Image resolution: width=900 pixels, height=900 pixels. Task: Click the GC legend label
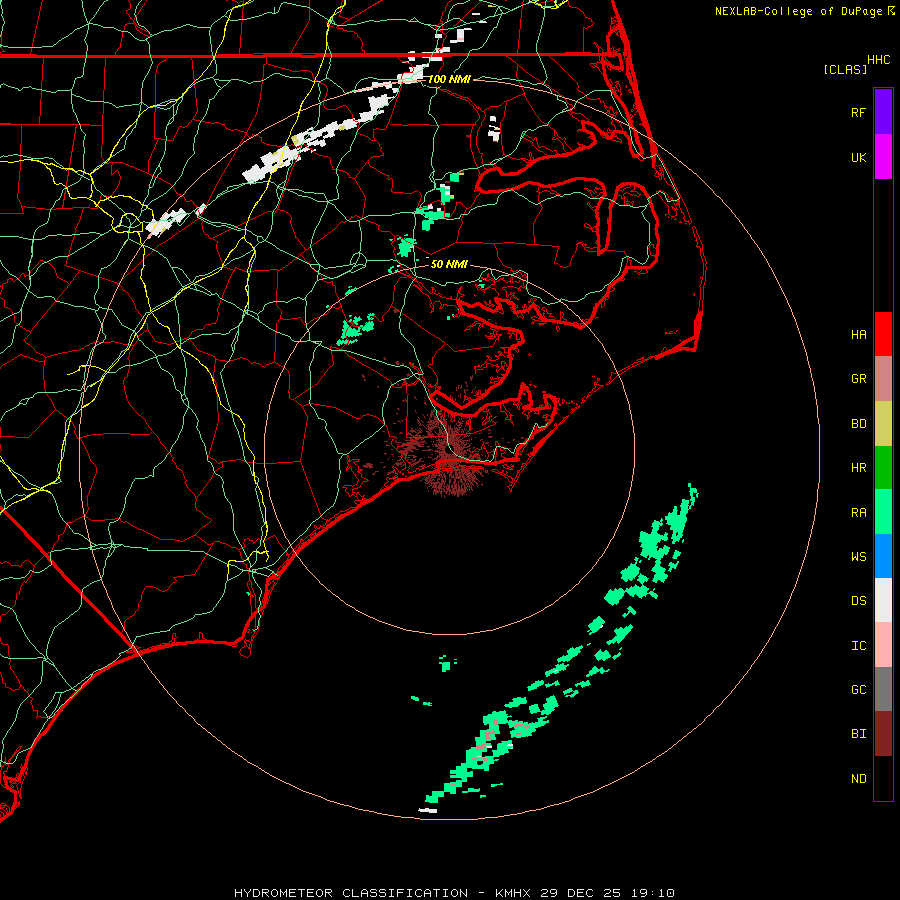tap(858, 689)
